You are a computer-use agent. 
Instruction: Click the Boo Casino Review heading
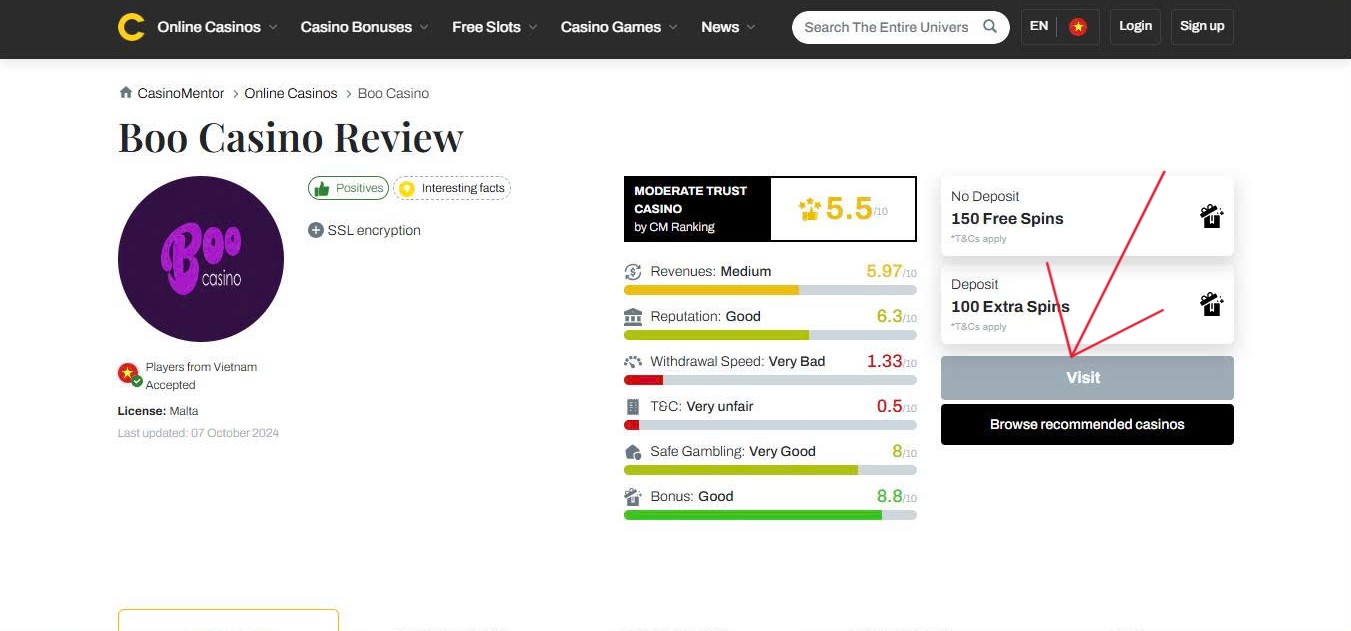coord(291,137)
